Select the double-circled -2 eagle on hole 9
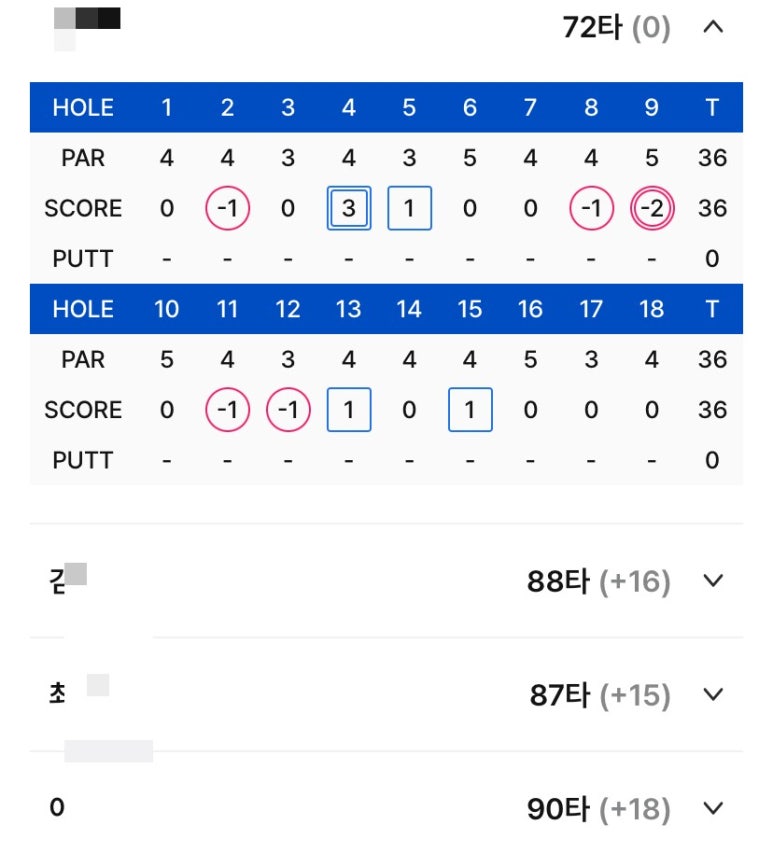 point(652,208)
